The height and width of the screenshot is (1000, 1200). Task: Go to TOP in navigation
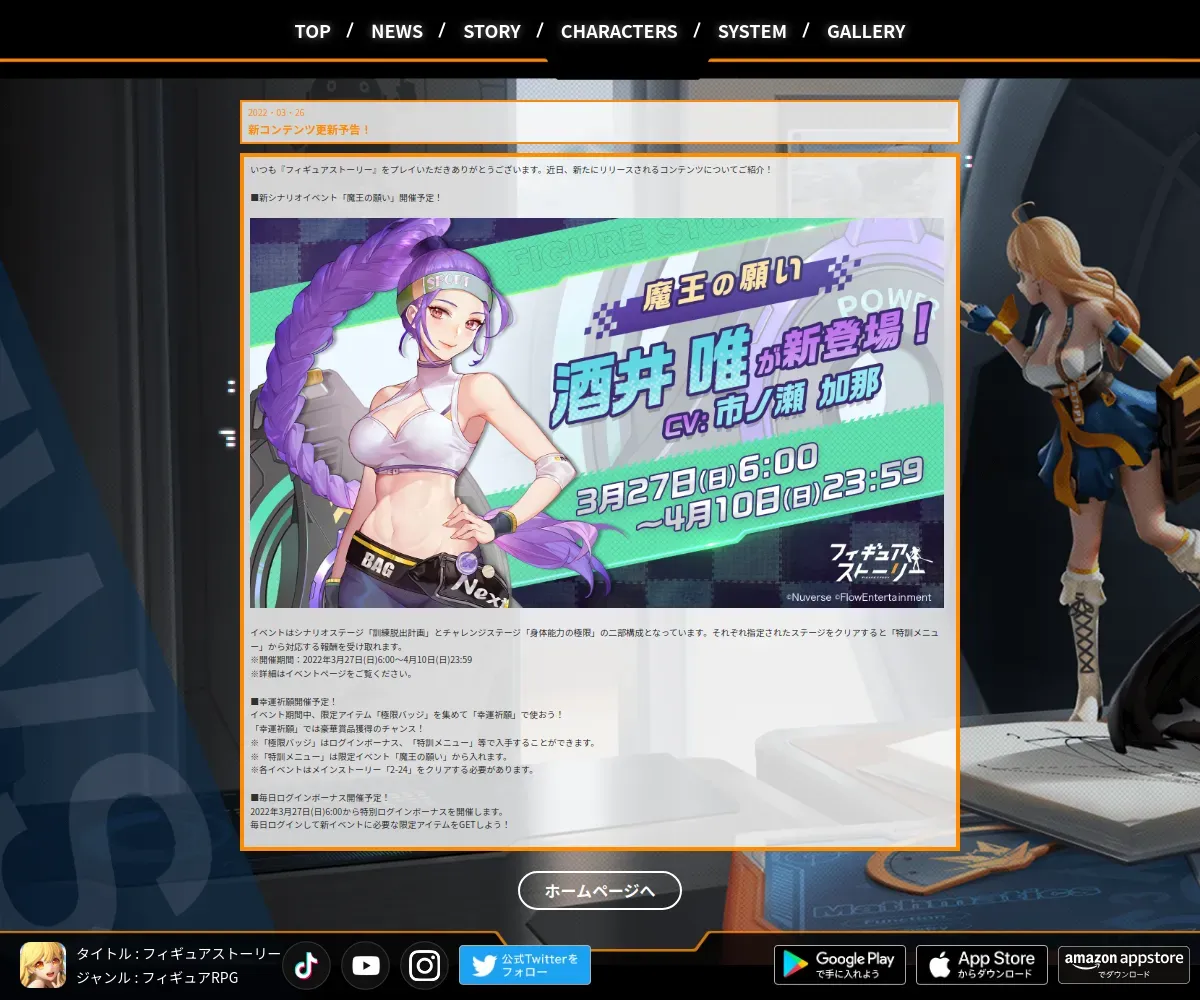tap(312, 31)
